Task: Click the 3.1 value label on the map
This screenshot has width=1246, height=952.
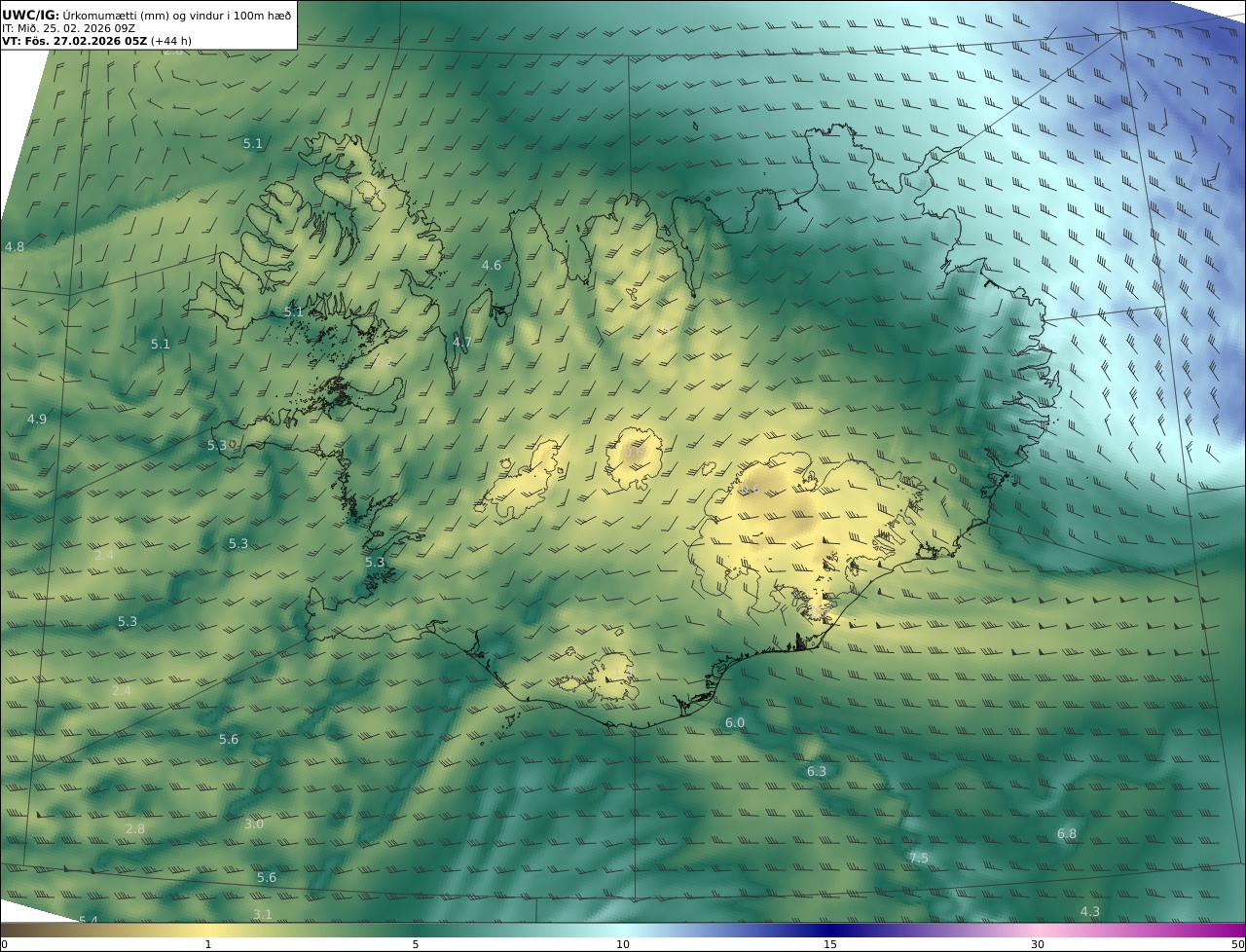Action: (263, 914)
